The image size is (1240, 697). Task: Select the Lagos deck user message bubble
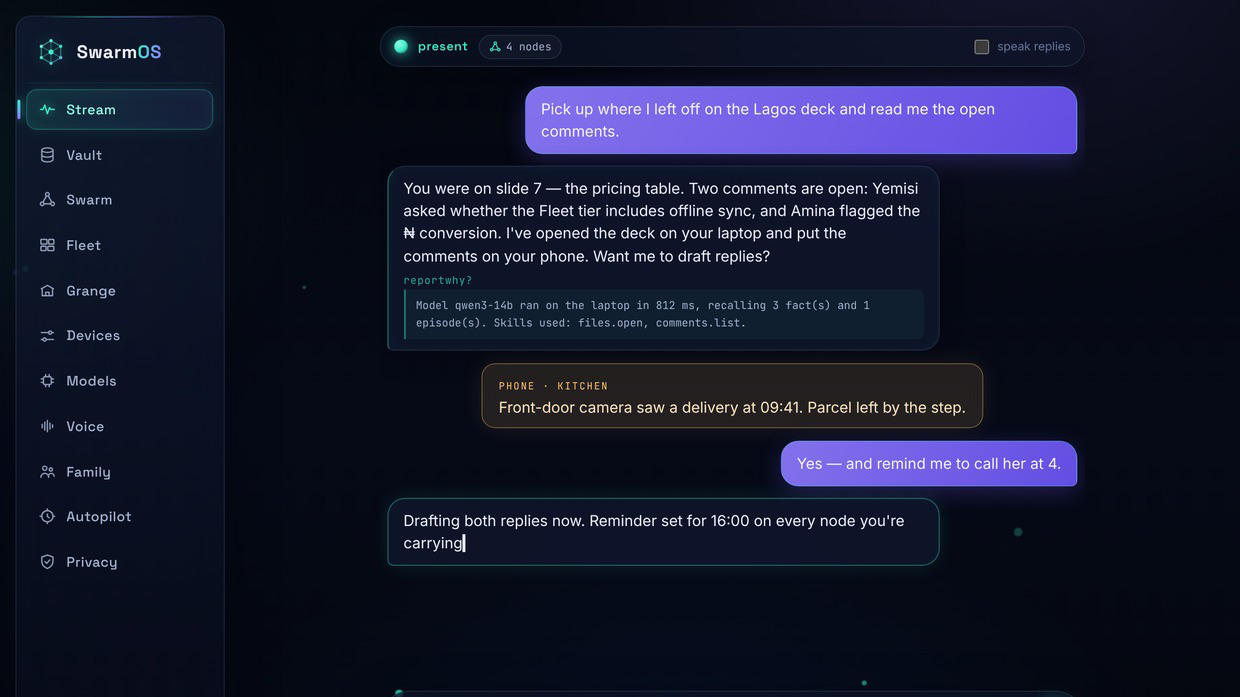[801, 120]
